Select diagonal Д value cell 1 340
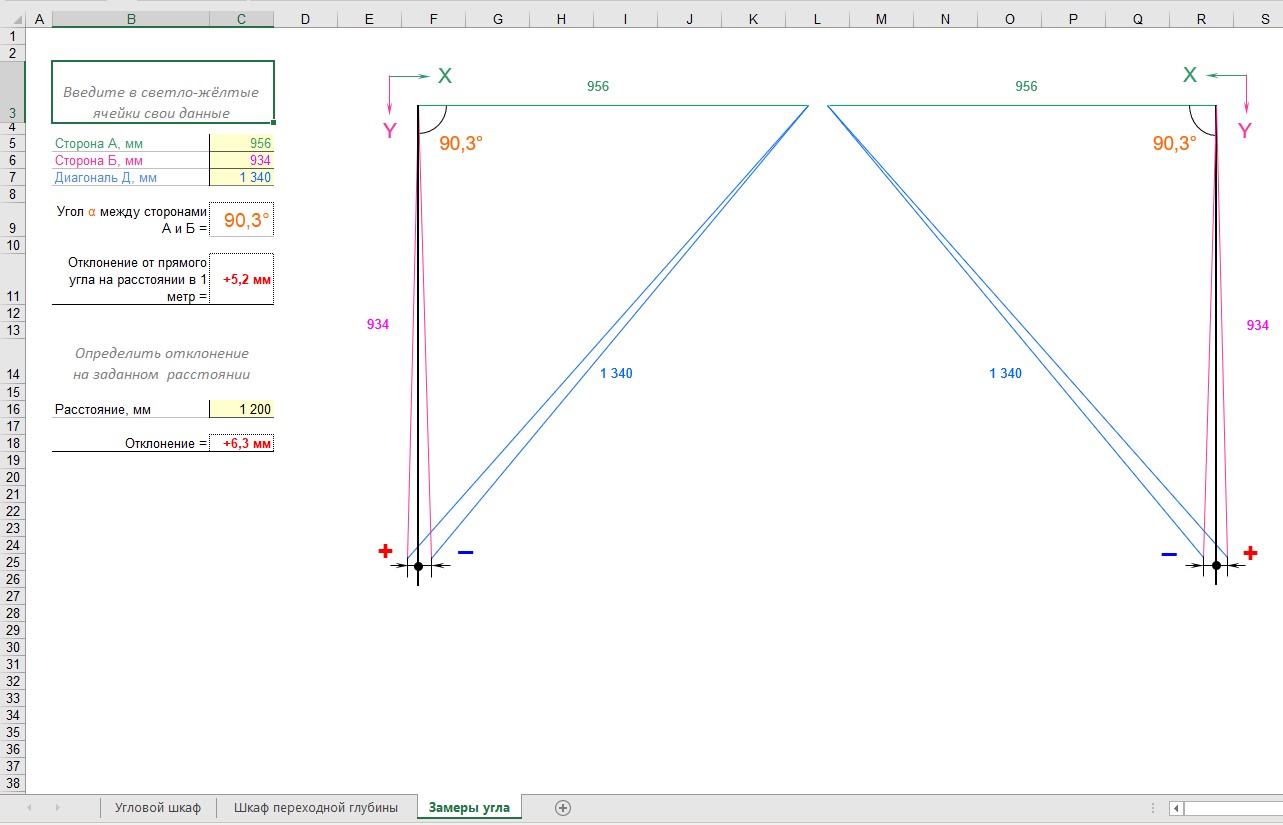Viewport: 1283px width, 825px height. [x=241, y=178]
